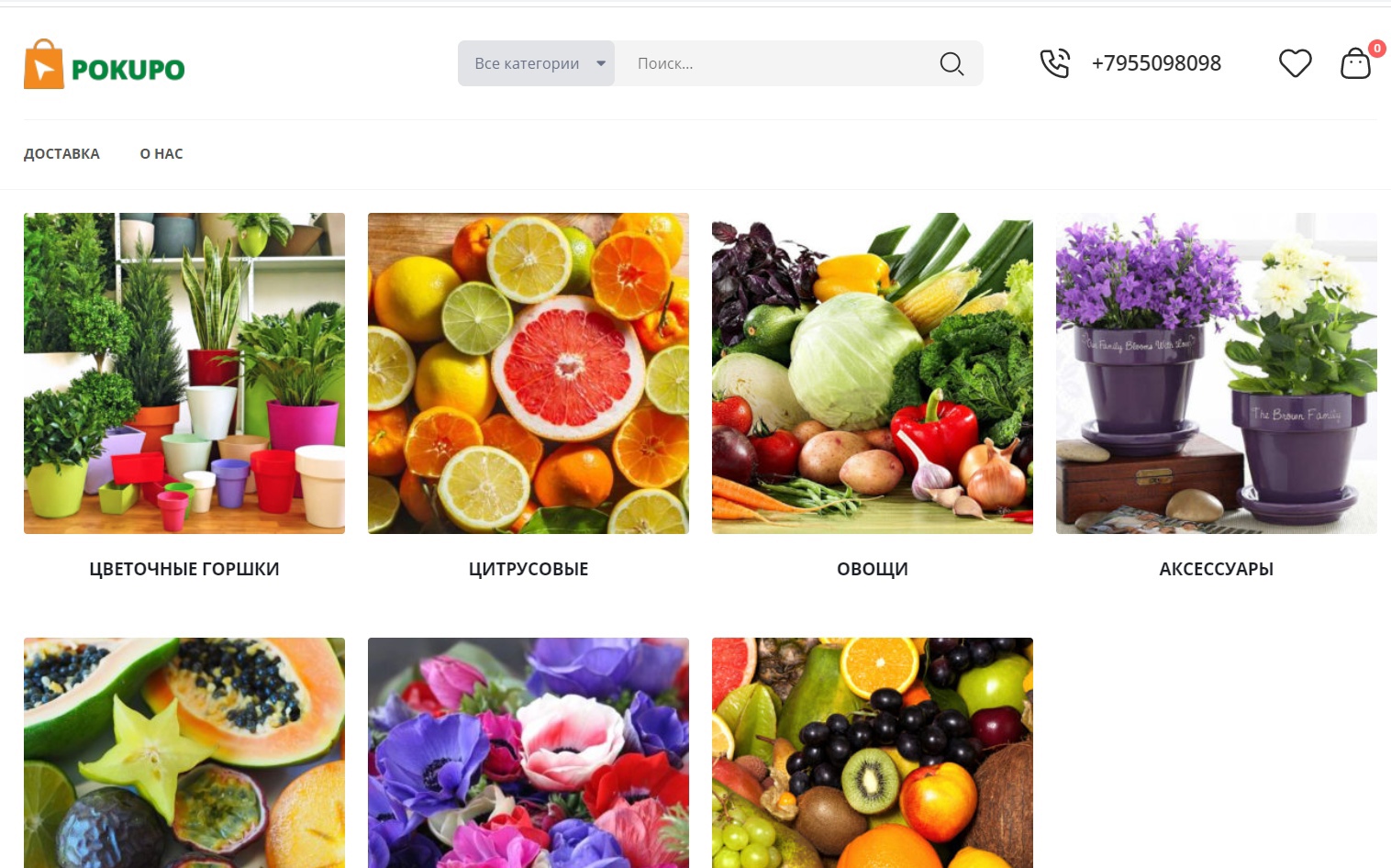Select the vegetables category image
The width and height of the screenshot is (1391, 868).
(x=873, y=373)
